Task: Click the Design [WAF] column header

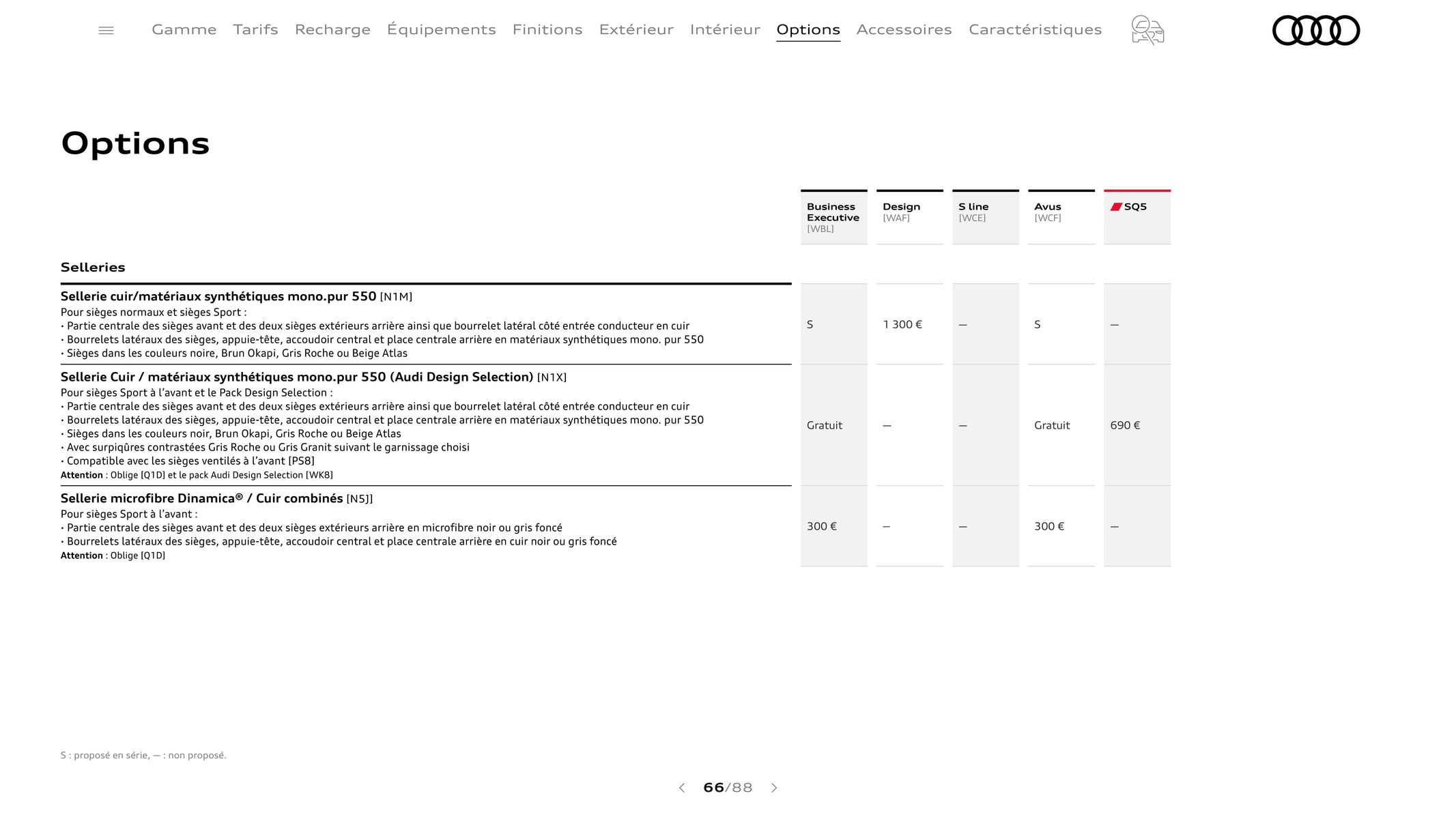Action: point(910,217)
